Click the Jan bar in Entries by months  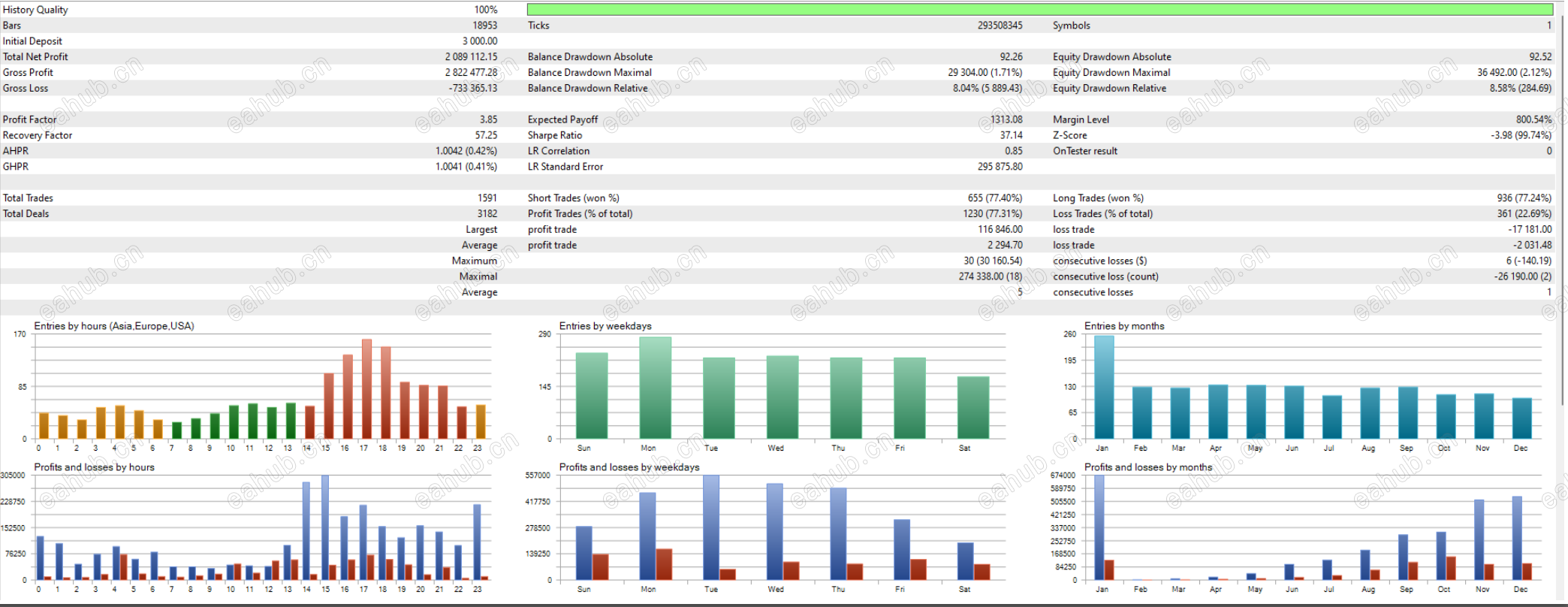point(1104,387)
